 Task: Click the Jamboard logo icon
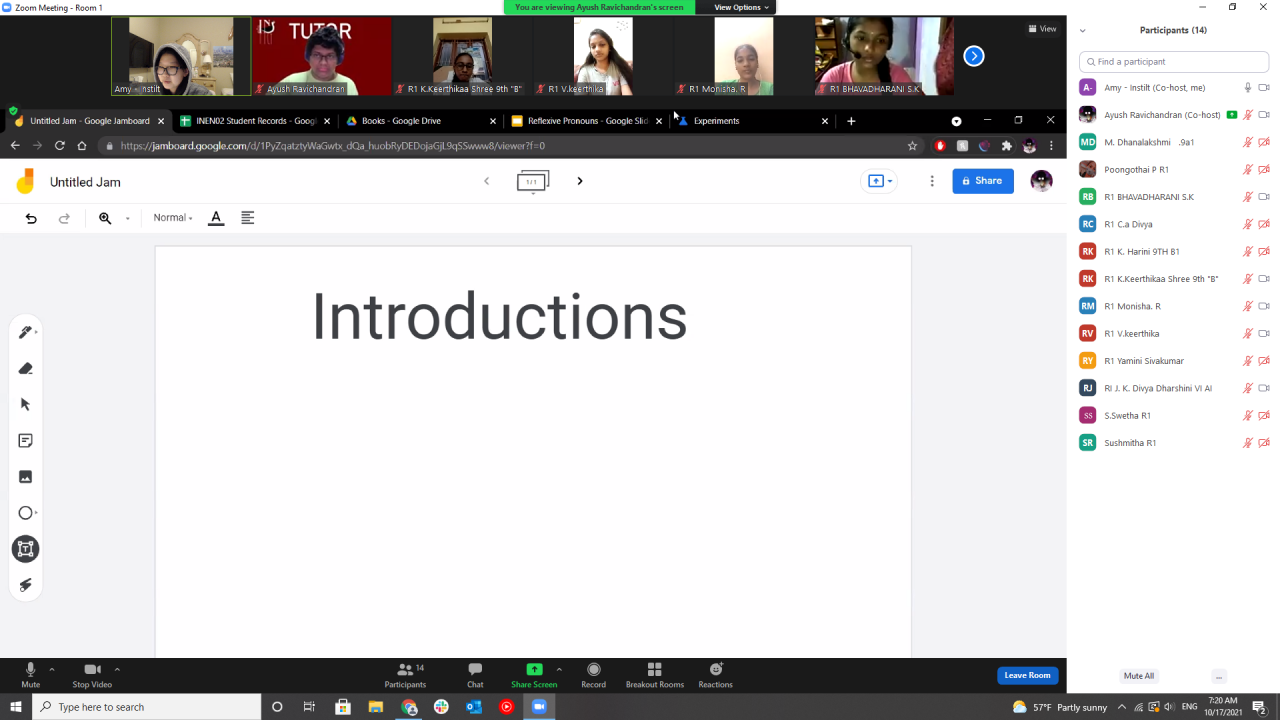click(x=26, y=182)
